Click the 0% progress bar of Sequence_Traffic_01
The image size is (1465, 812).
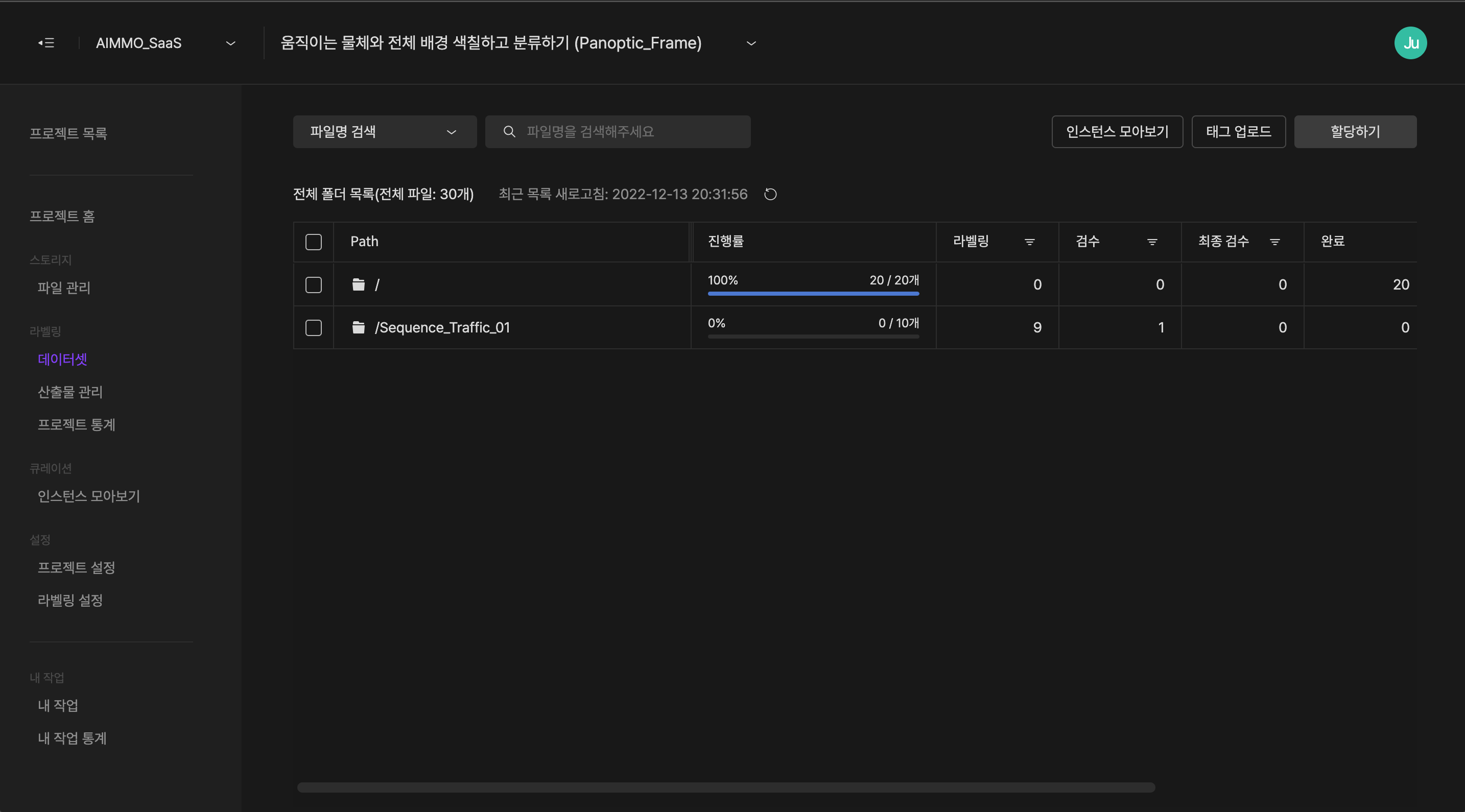813,337
